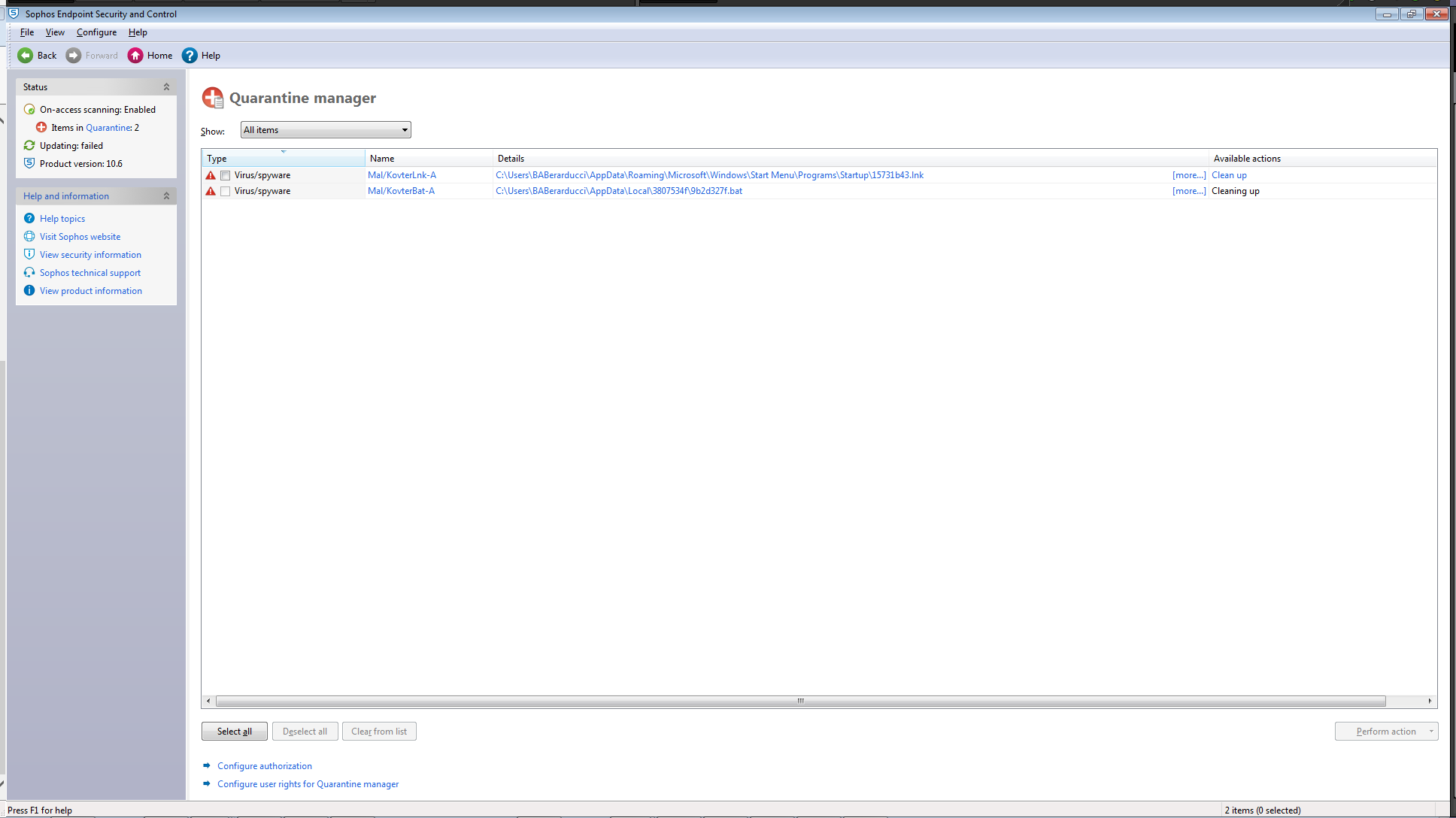This screenshot has height=818, width=1456.
Task: Click the View security information shield icon
Action: (29, 255)
